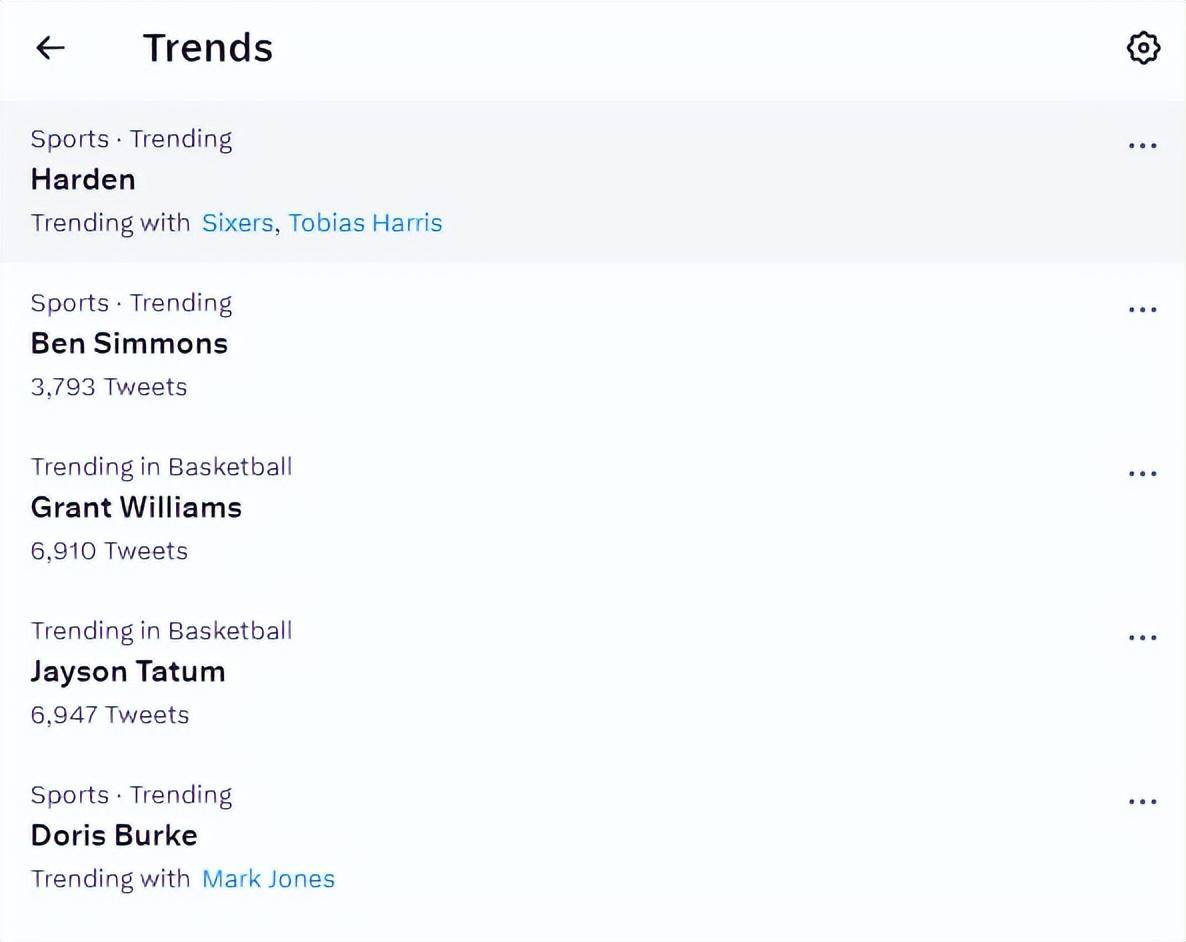Select the 6,947 Tweets count text
This screenshot has height=942, width=1186.
110,716
